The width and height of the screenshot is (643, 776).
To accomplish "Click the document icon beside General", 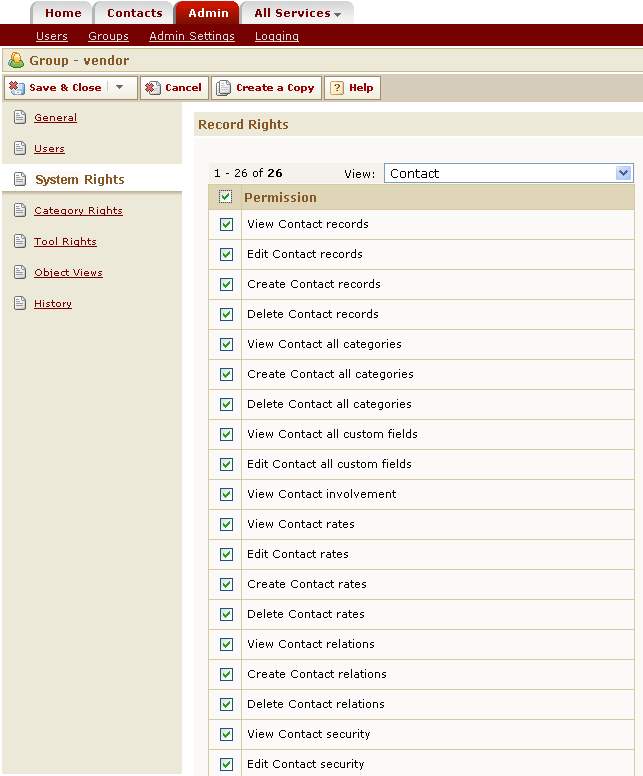I will click(x=20, y=117).
